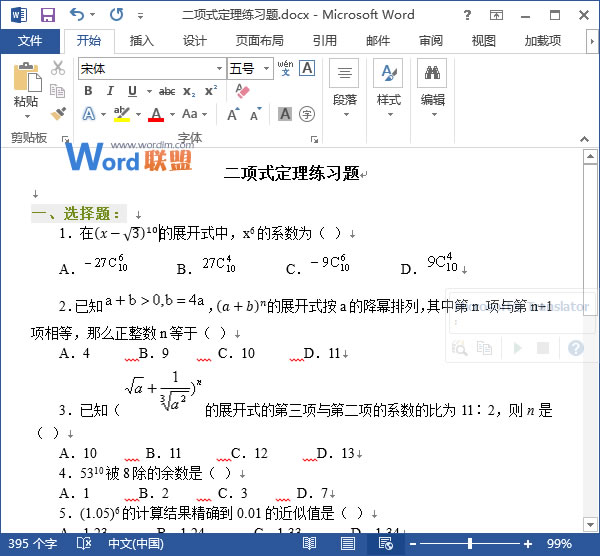Switch to the 引用 tab

[x=324, y=41]
